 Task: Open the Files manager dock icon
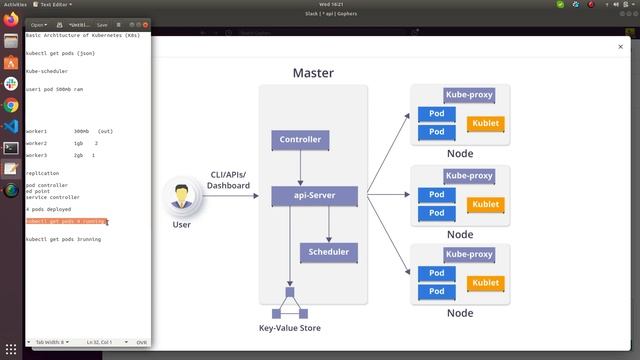coord(11,41)
